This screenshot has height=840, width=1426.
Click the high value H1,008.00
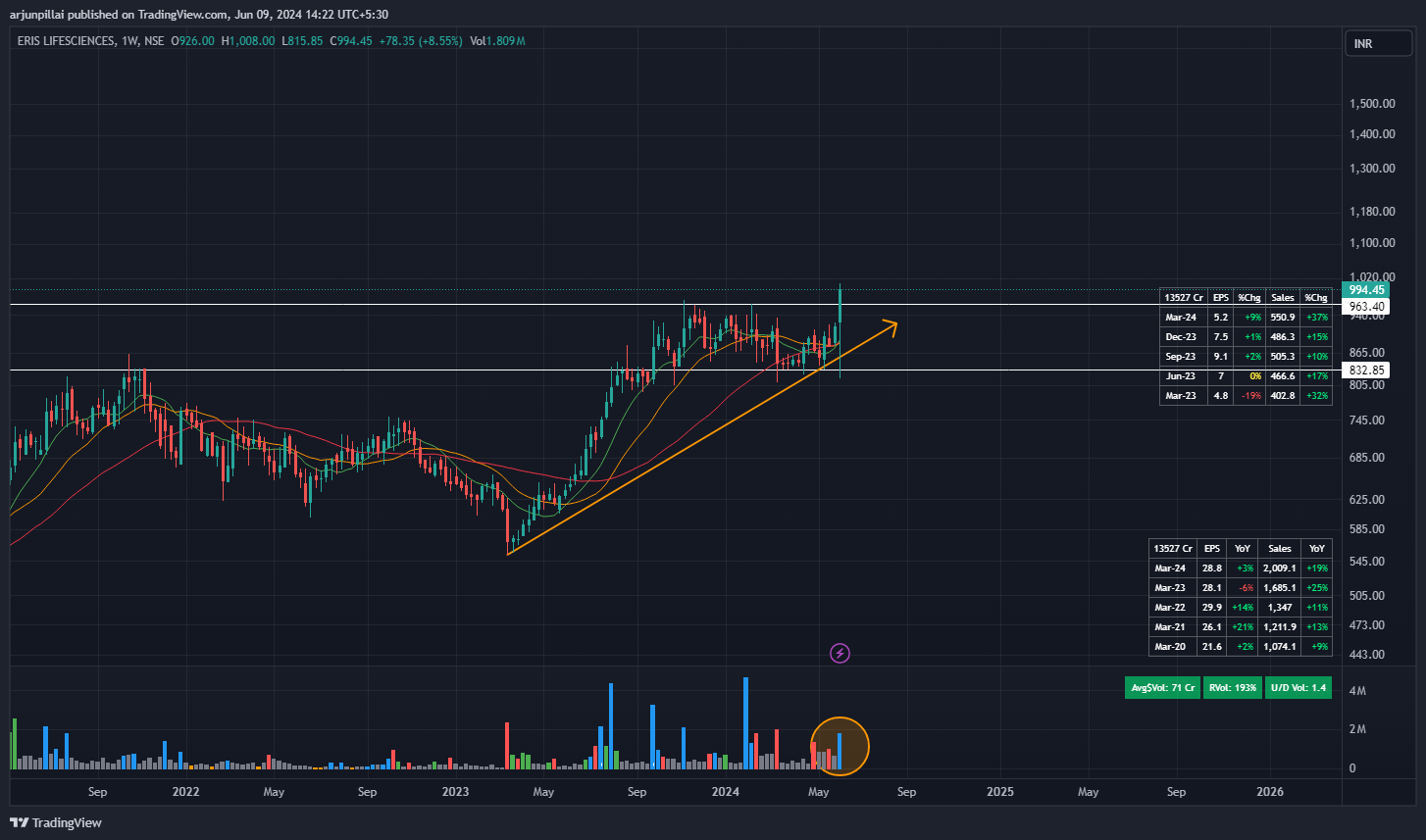(x=248, y=41)
